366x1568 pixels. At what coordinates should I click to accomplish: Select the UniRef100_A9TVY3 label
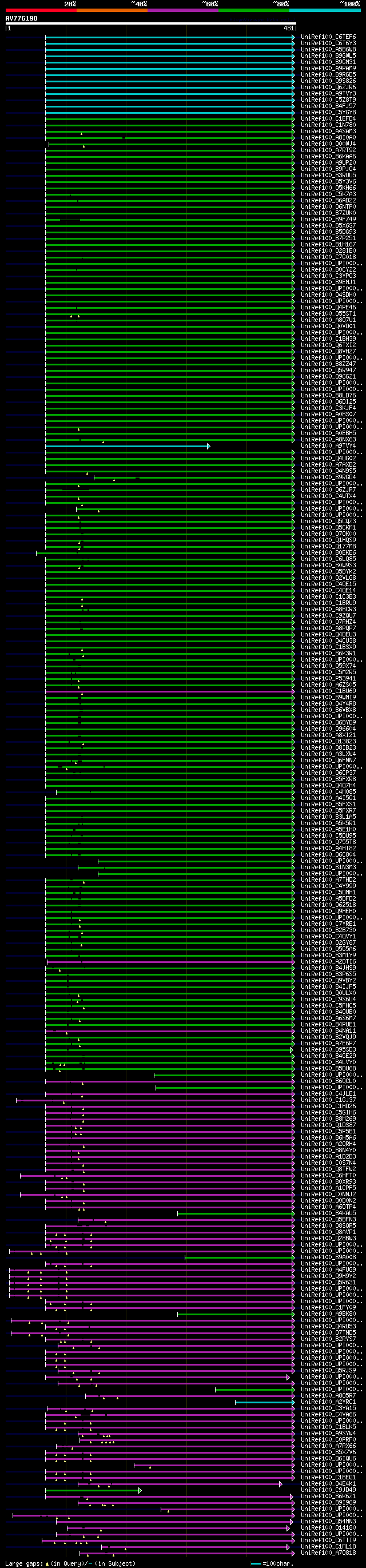click(328, 94)
